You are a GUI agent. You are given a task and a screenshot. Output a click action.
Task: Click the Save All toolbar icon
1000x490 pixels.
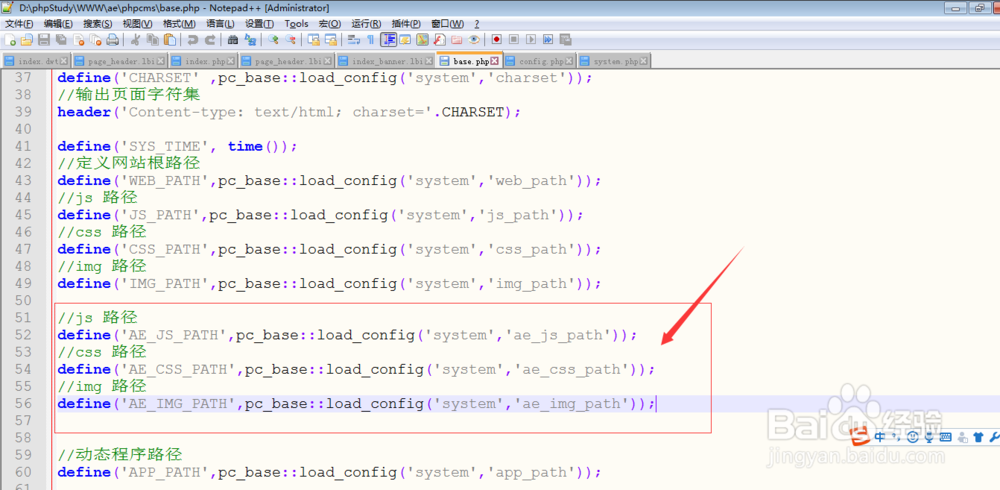pos(61,40)
